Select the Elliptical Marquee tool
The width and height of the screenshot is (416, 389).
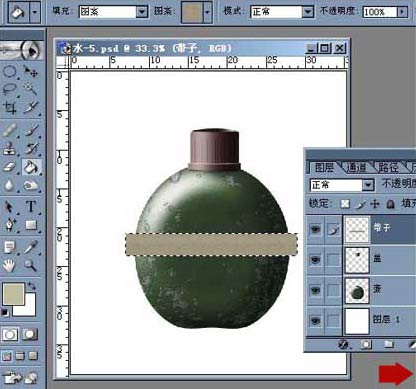[x=10, y=71]
